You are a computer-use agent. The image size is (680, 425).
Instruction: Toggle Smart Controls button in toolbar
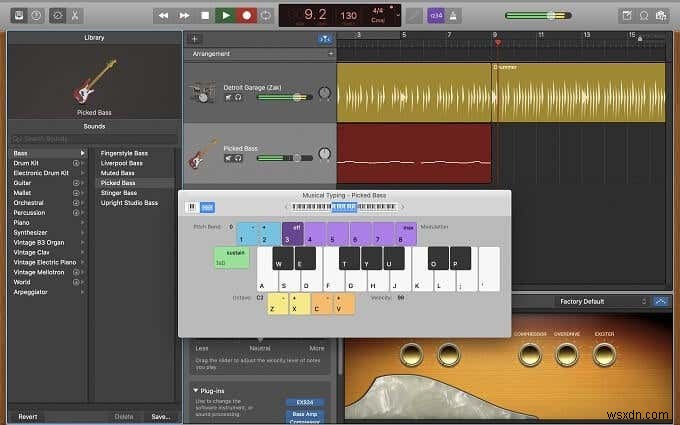(57, 16)
